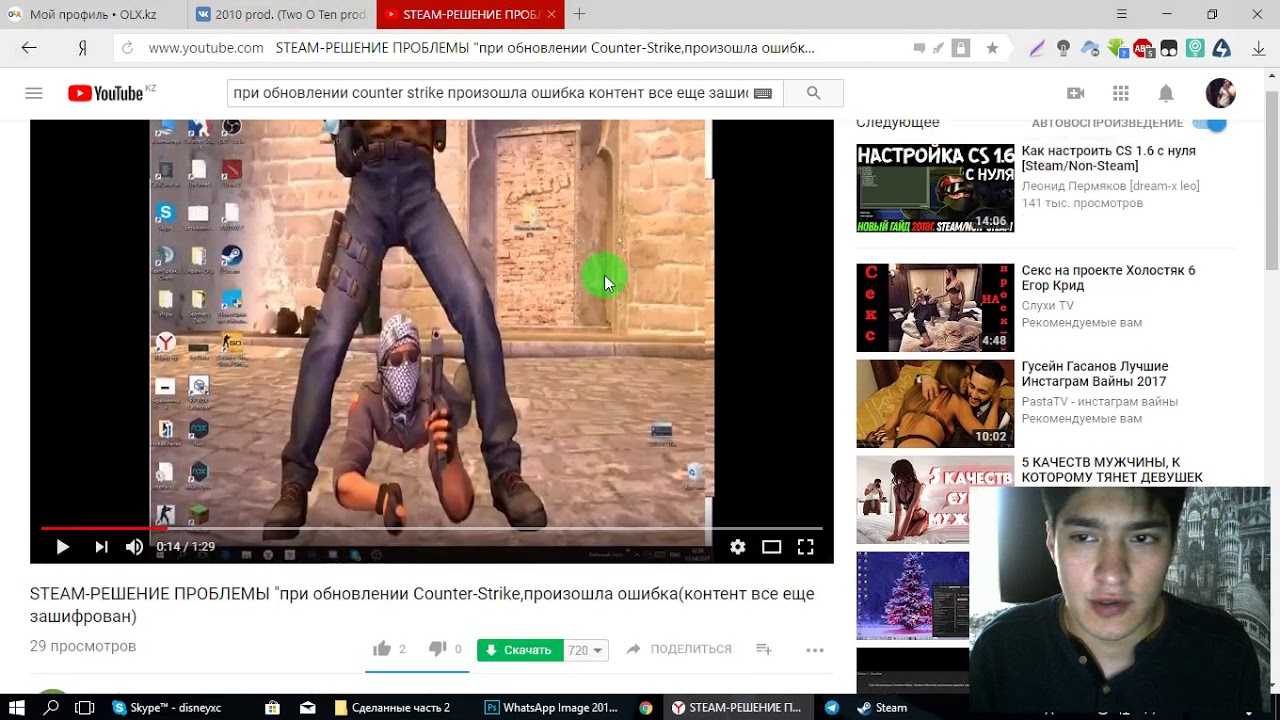Click the Yandex 'Я' home button

coord(83,48)
